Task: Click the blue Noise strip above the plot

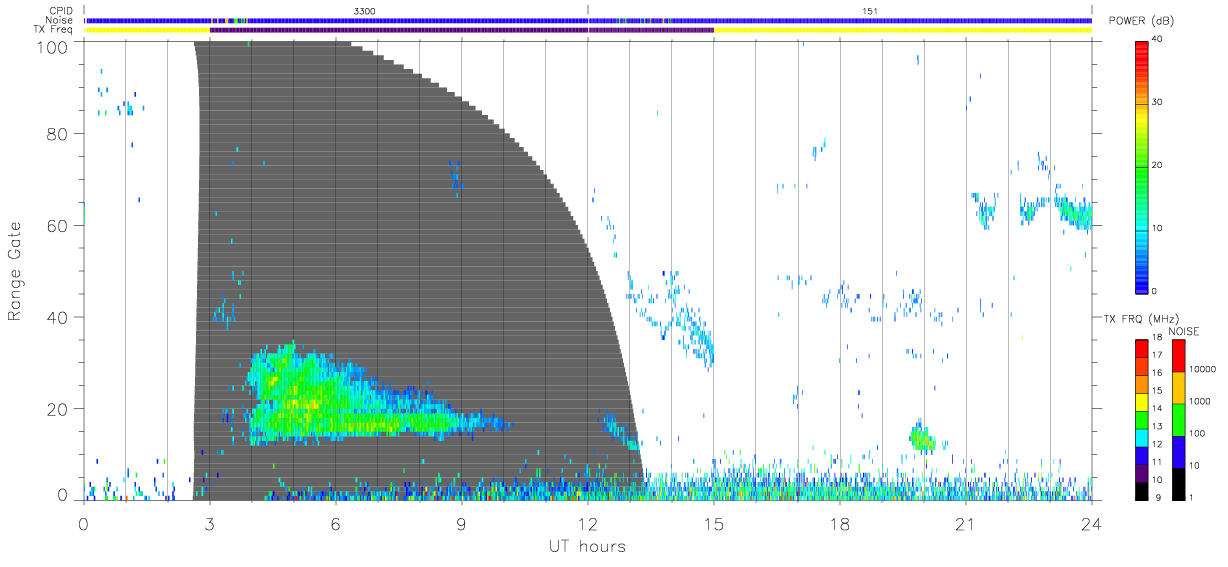Action: click(588, 20)
